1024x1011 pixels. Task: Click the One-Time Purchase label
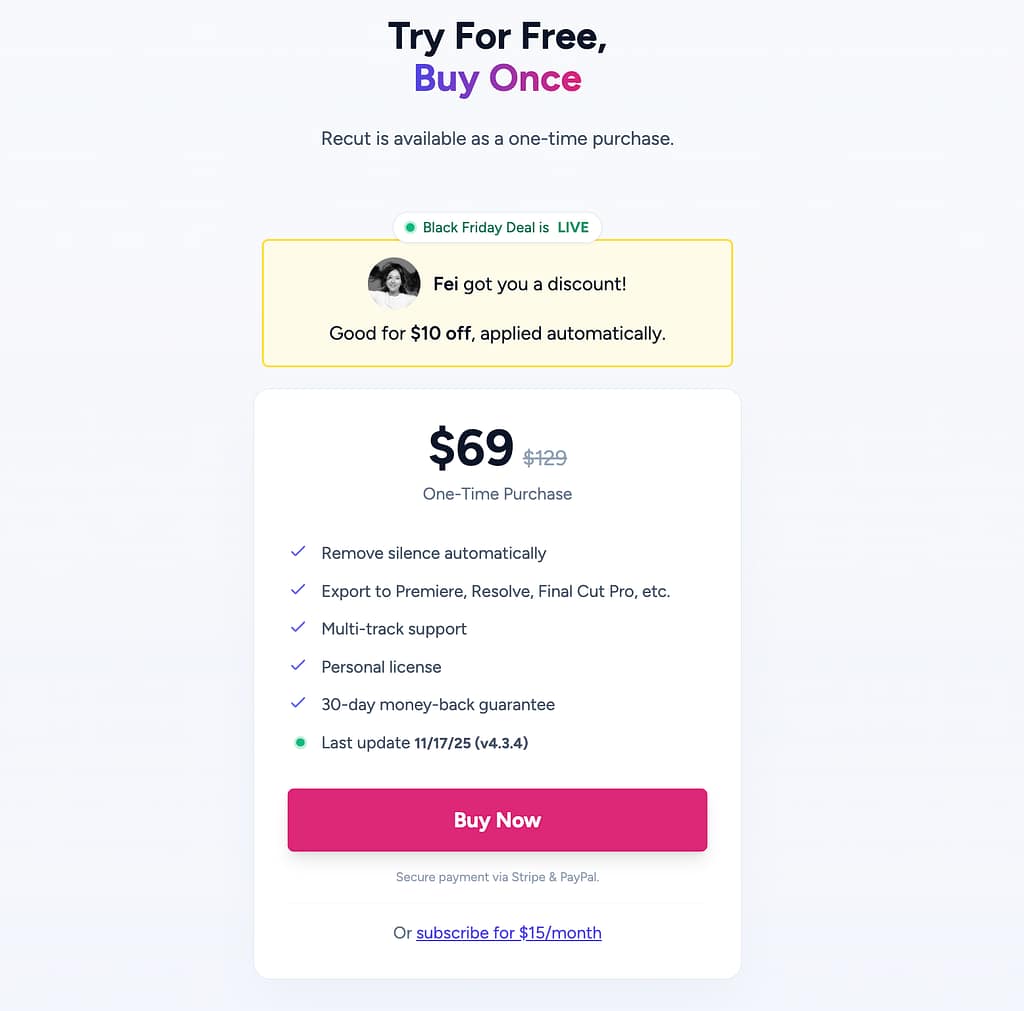(497, 494)
